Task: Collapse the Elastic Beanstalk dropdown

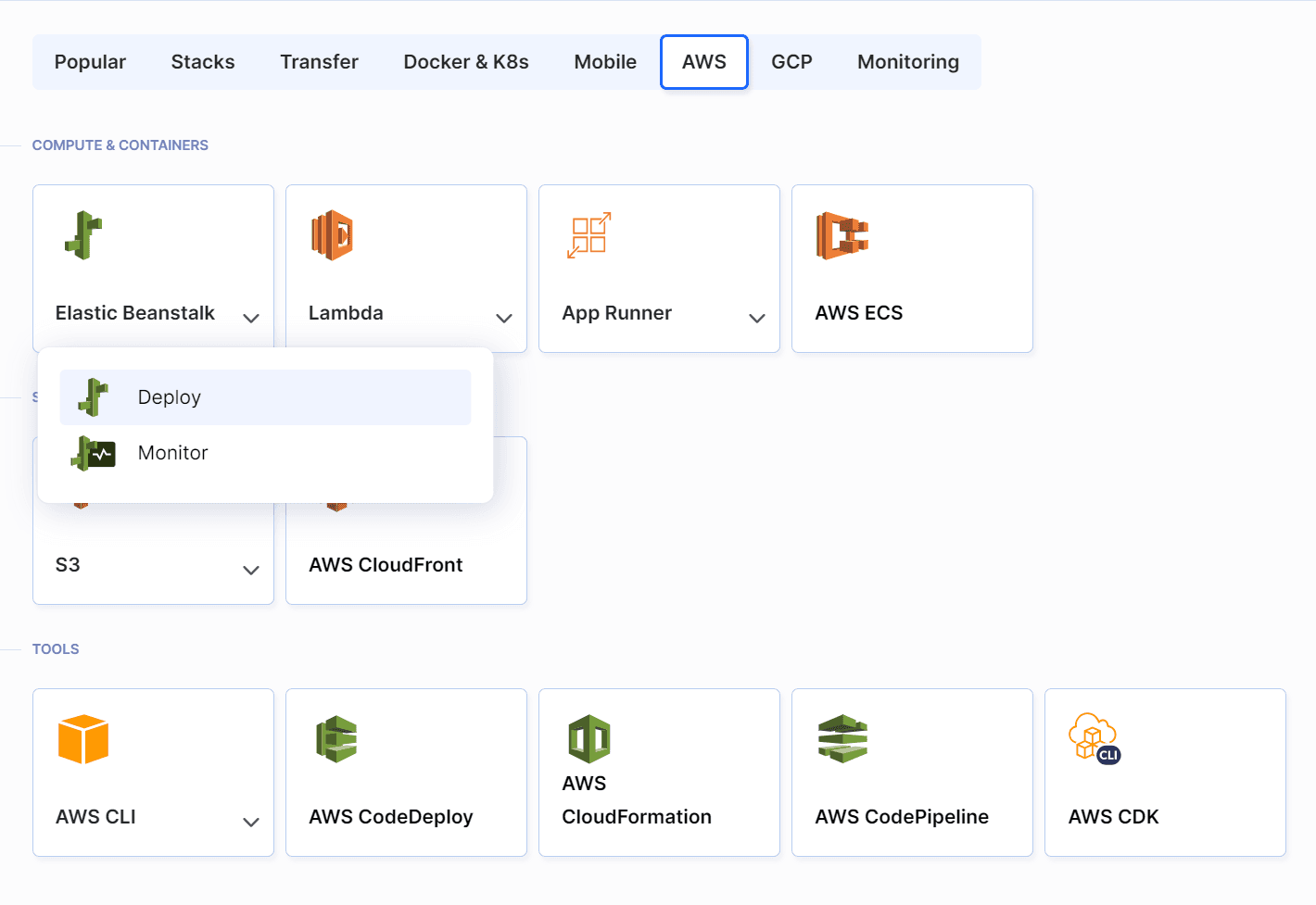Action: tap(250, 318)
